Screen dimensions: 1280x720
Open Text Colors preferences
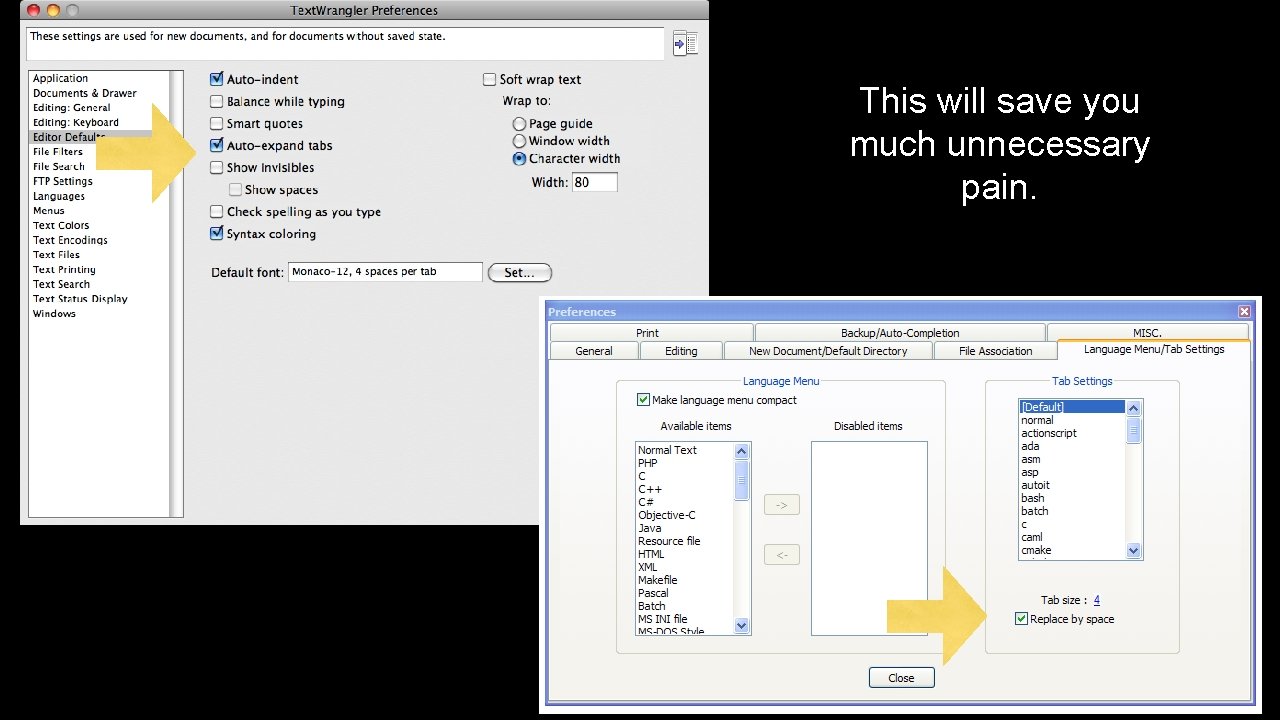click(61, 225)
